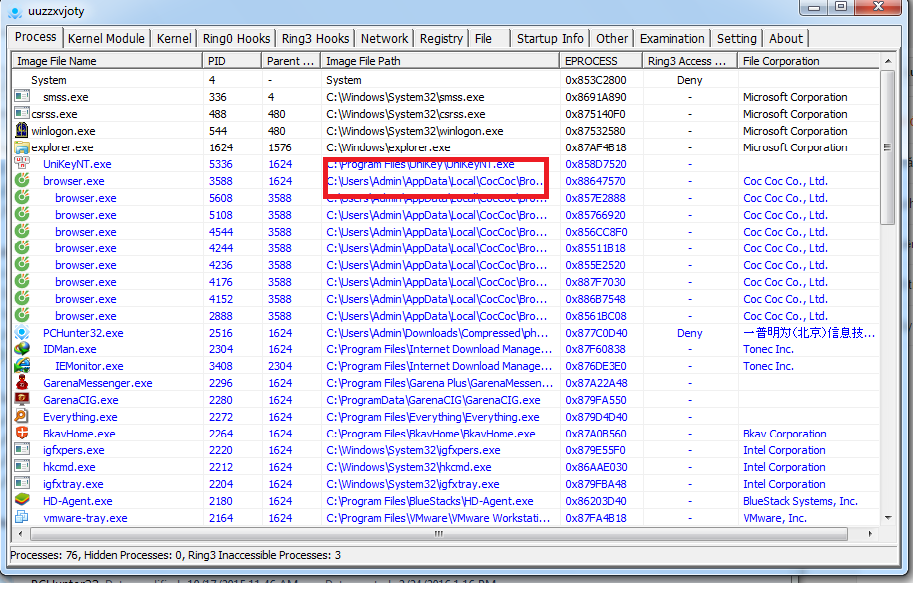Click the HD-Agent.exe BlueStacks icon
Viewport: 913px width, 589px height.
pyautogui.click(x=21, y=501)
